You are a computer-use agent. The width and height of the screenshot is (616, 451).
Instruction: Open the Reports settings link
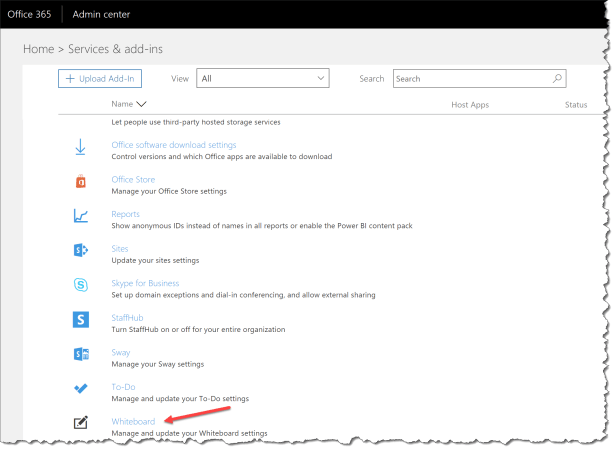tap(125, 214)
